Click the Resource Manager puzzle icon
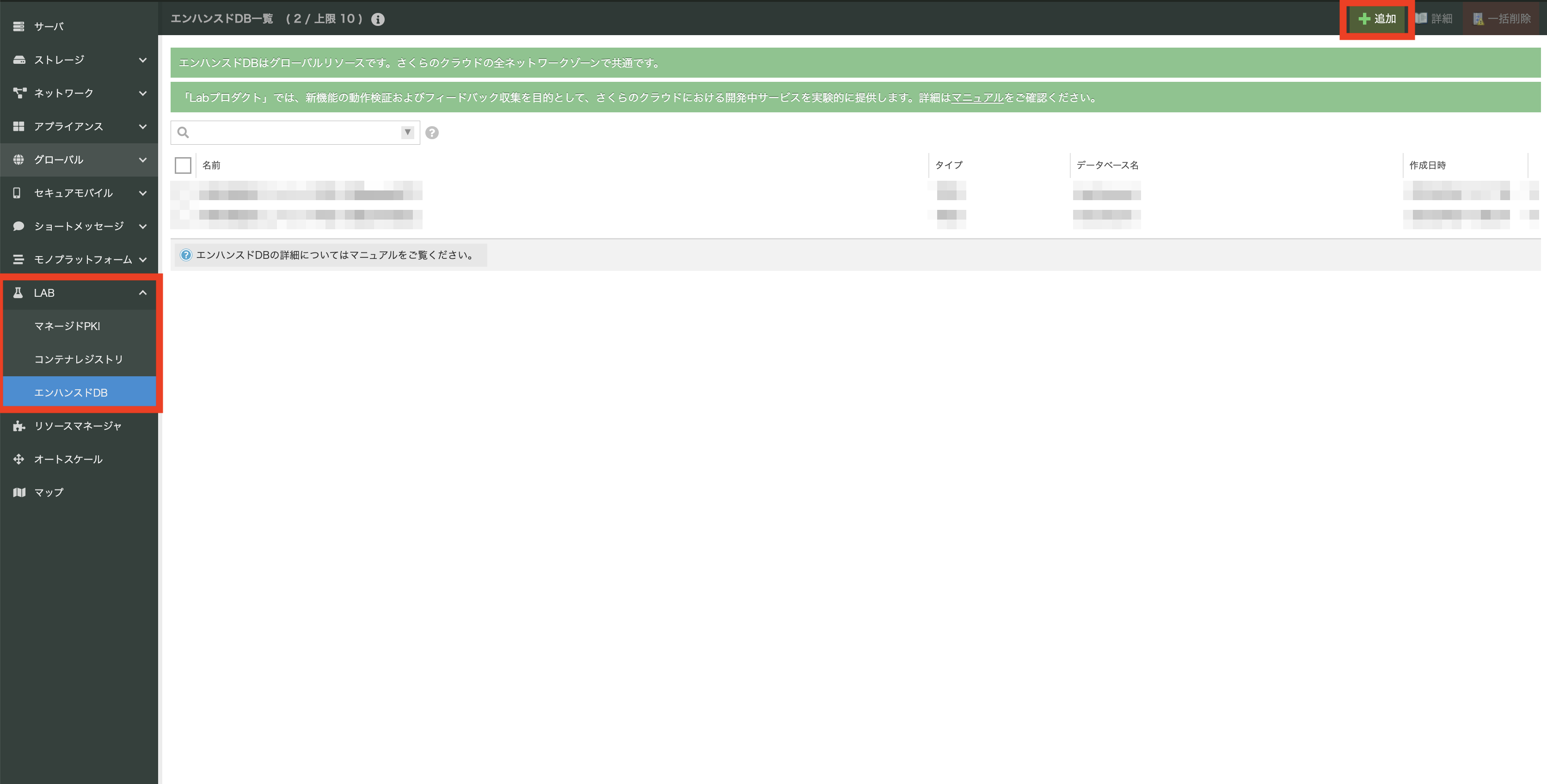This screenshot has height=784, width=1547. coord(18,426)
